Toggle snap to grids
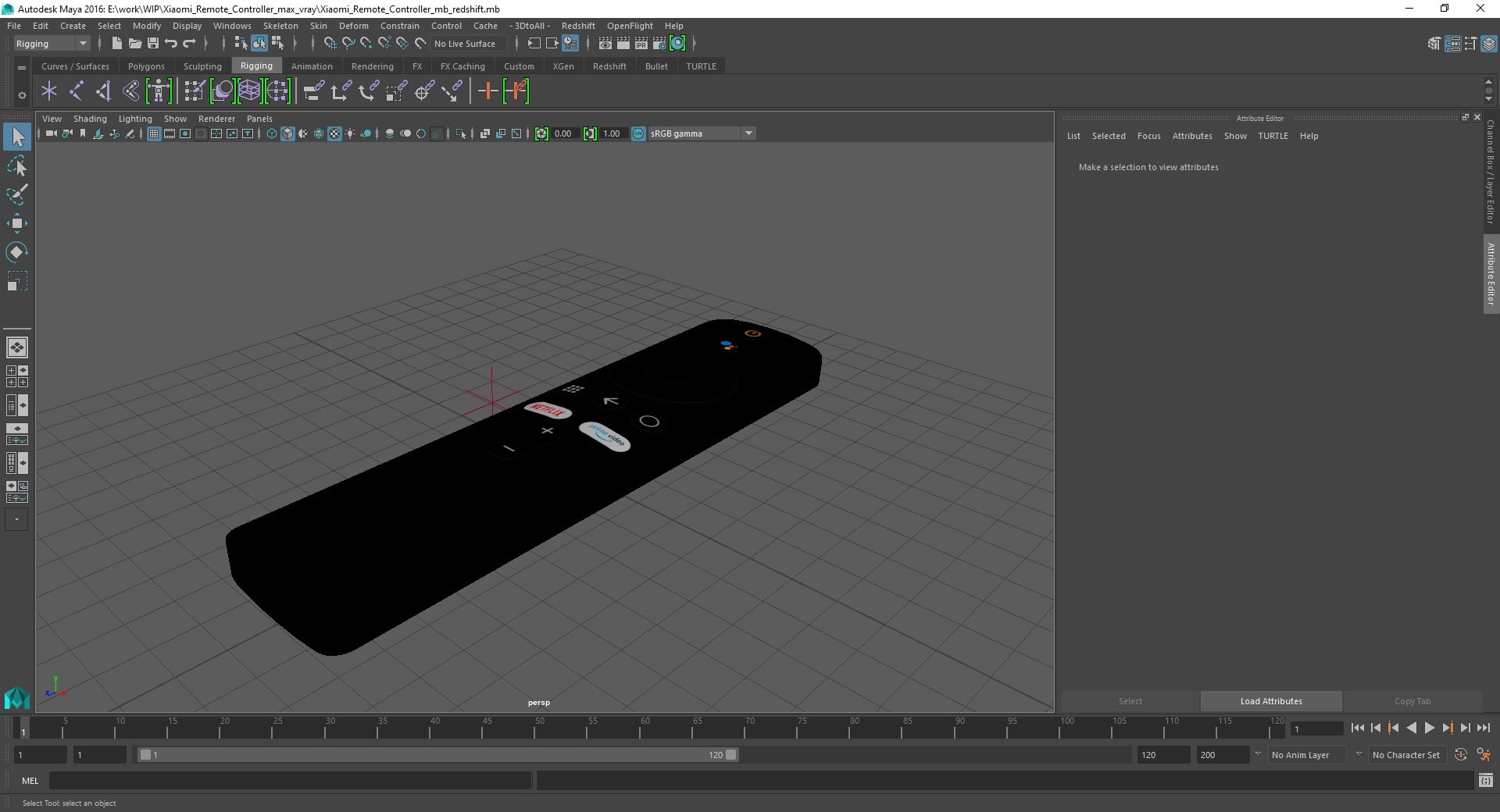The width and height of the screenshot is (1500, 812). tap(330, 44)
